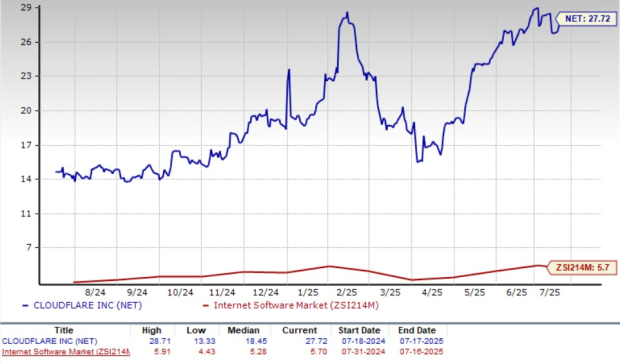Image resolution: width=620 pixels, height=364 pixels.
Task: Click the Low column header
Action: coord(196,330)
